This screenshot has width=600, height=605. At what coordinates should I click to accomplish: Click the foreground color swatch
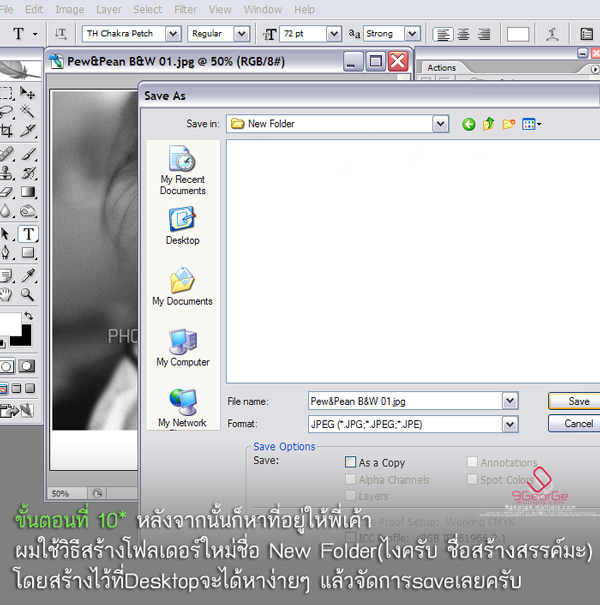9,323
